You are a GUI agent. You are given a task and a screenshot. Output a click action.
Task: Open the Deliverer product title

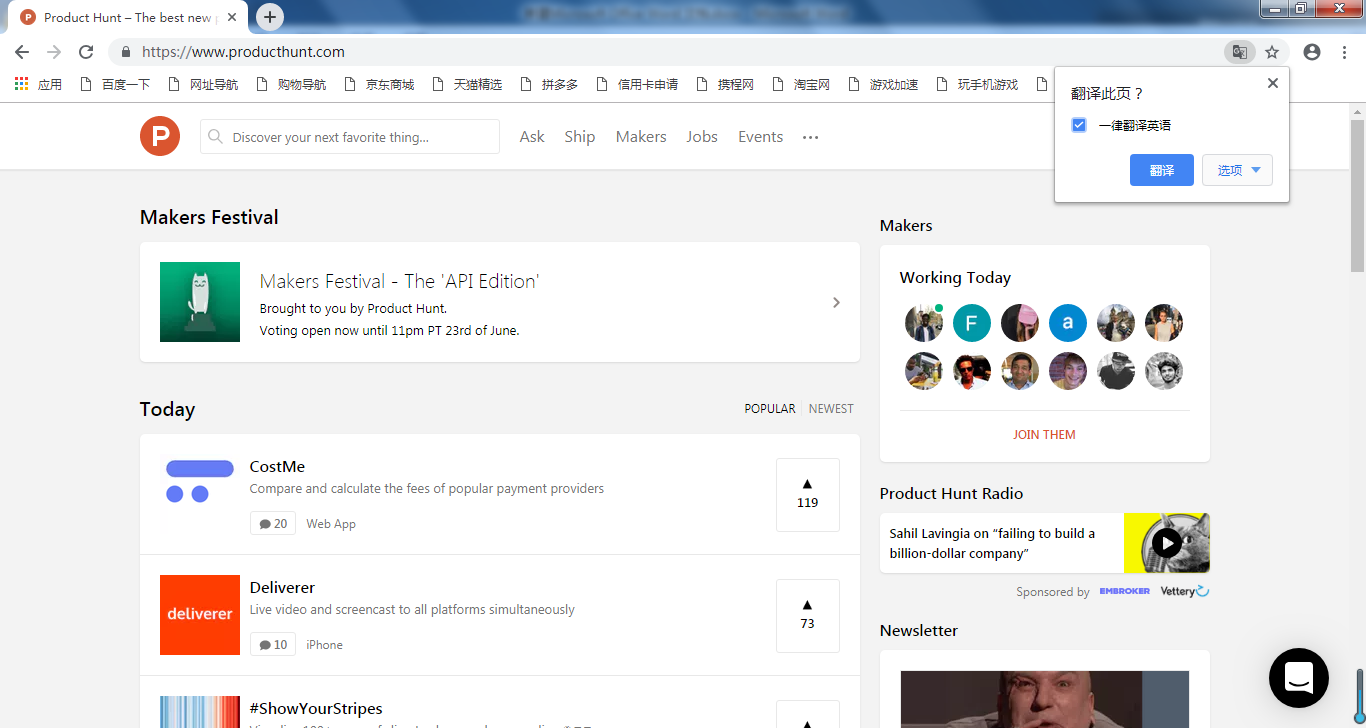[282, 588]
